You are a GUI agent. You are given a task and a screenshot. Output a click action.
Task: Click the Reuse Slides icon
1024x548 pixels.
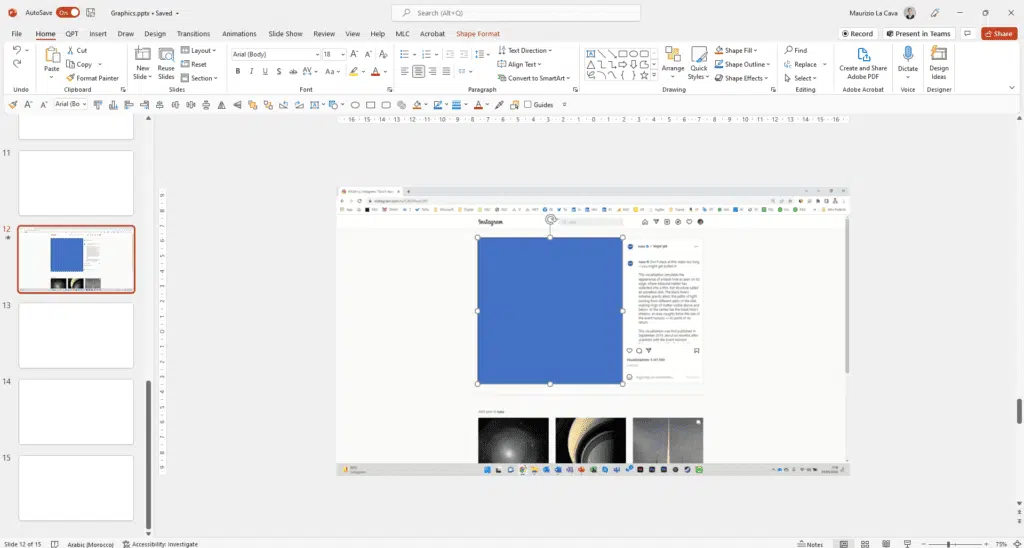click(166, 56)
